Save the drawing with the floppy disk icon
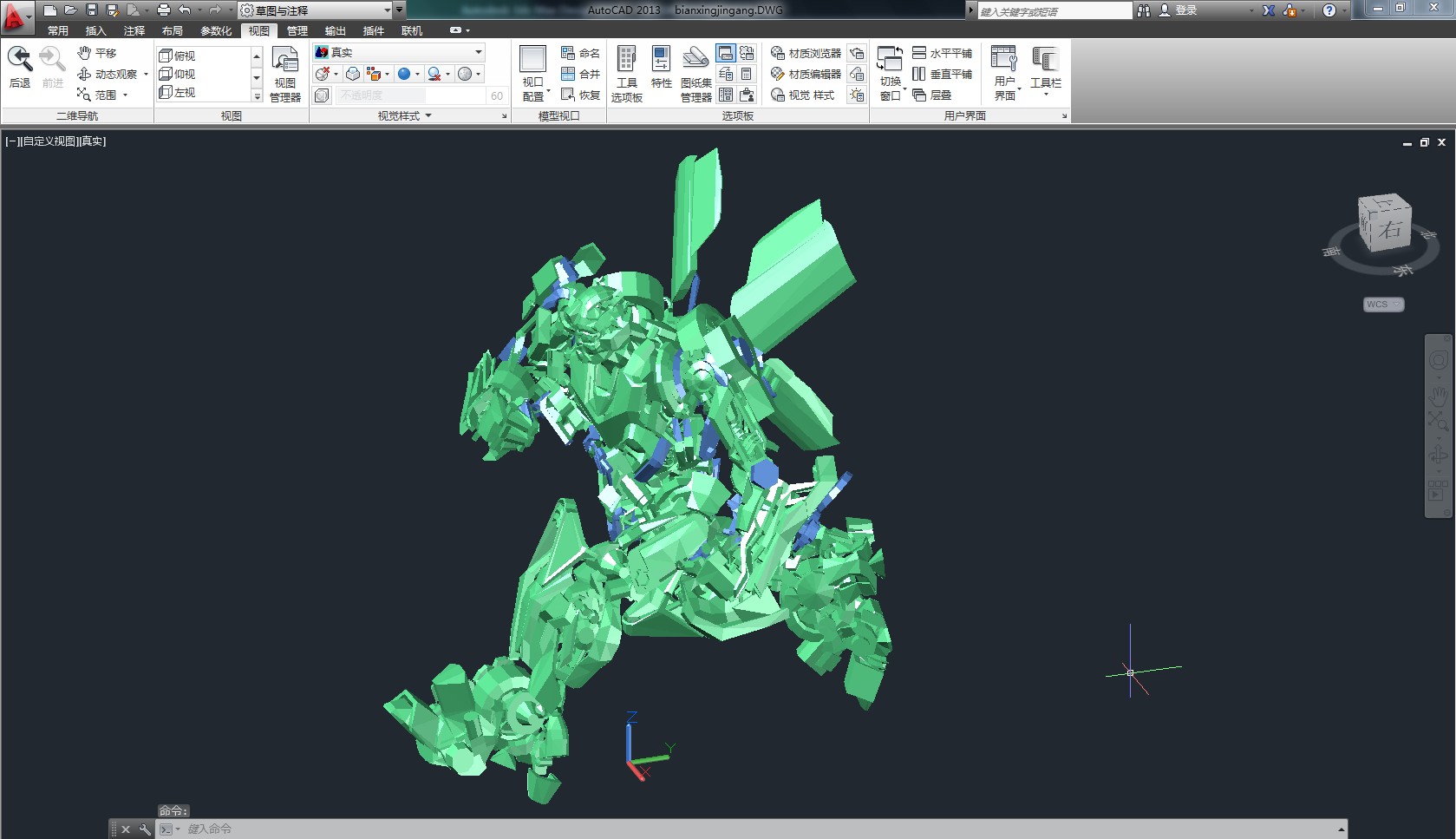The height and width of the screenshot is (839, 1456). pos(92,10)
